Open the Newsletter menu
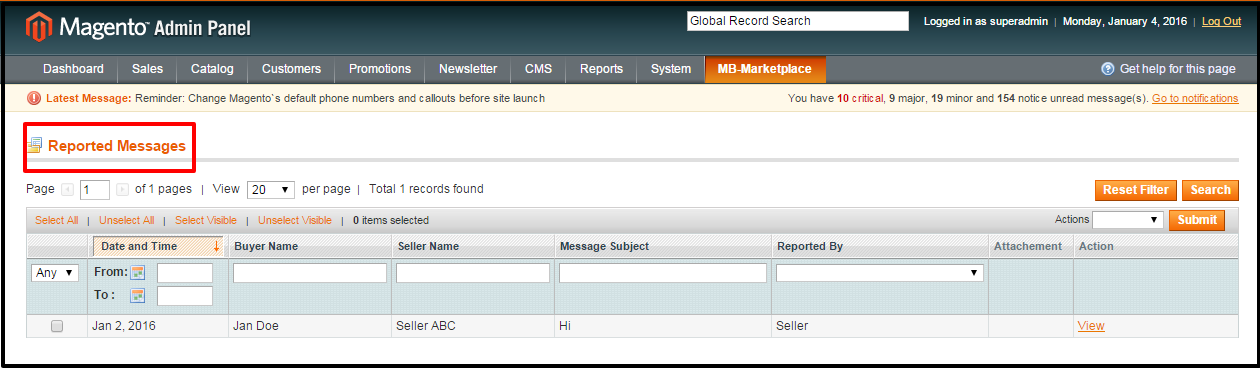This screenshot has width=1260, height=369. point(468,69)
